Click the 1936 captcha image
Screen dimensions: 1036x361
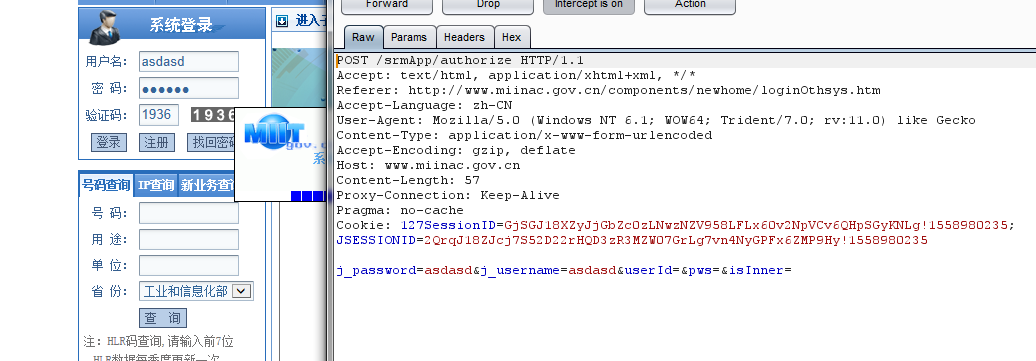213,115
